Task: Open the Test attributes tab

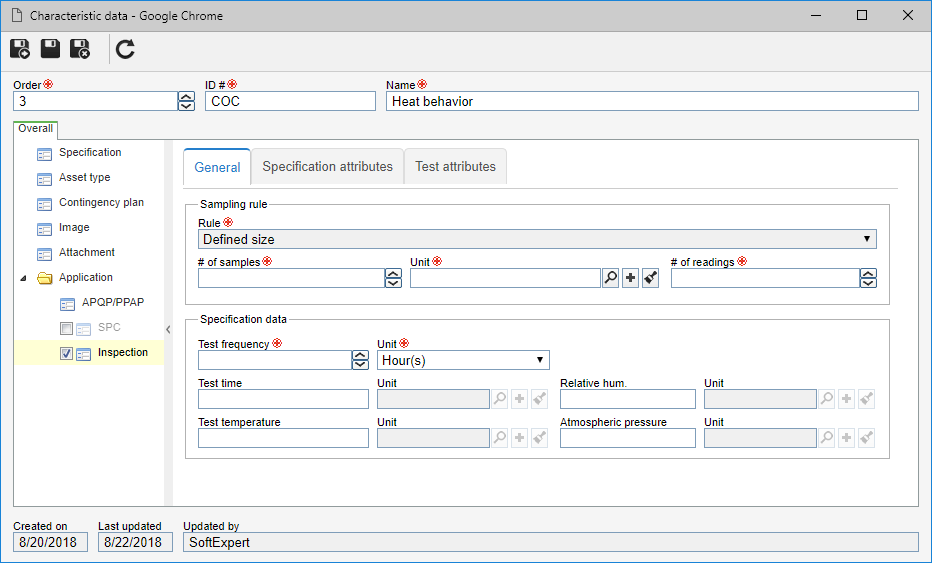Action: click(455, 166)
